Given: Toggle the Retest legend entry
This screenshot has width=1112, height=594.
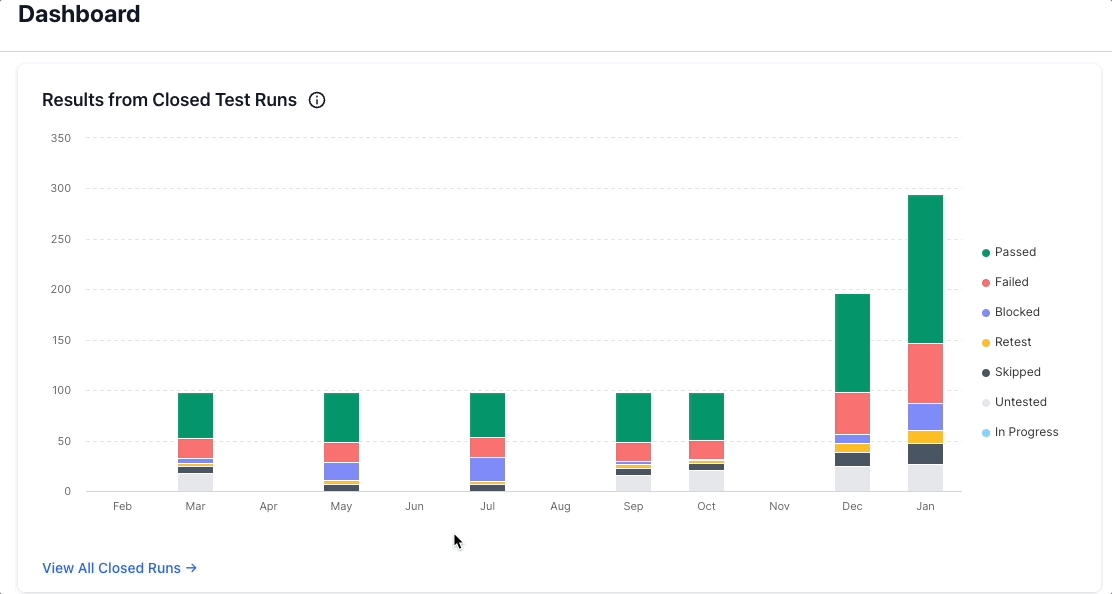Looking at the screenshot, I should tap(1012, 342).
